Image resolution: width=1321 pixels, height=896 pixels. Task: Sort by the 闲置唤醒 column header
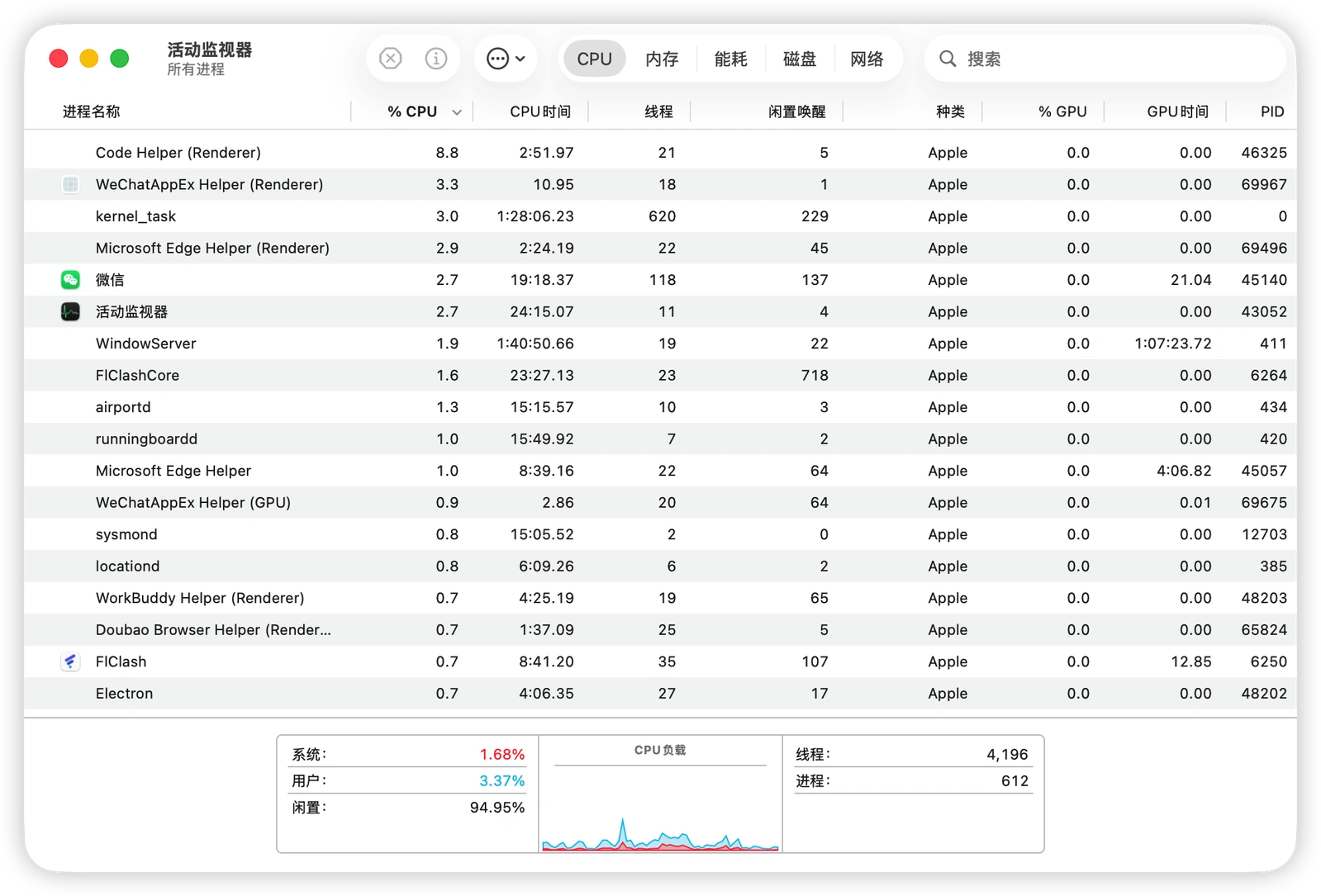(x=796, y=111)
